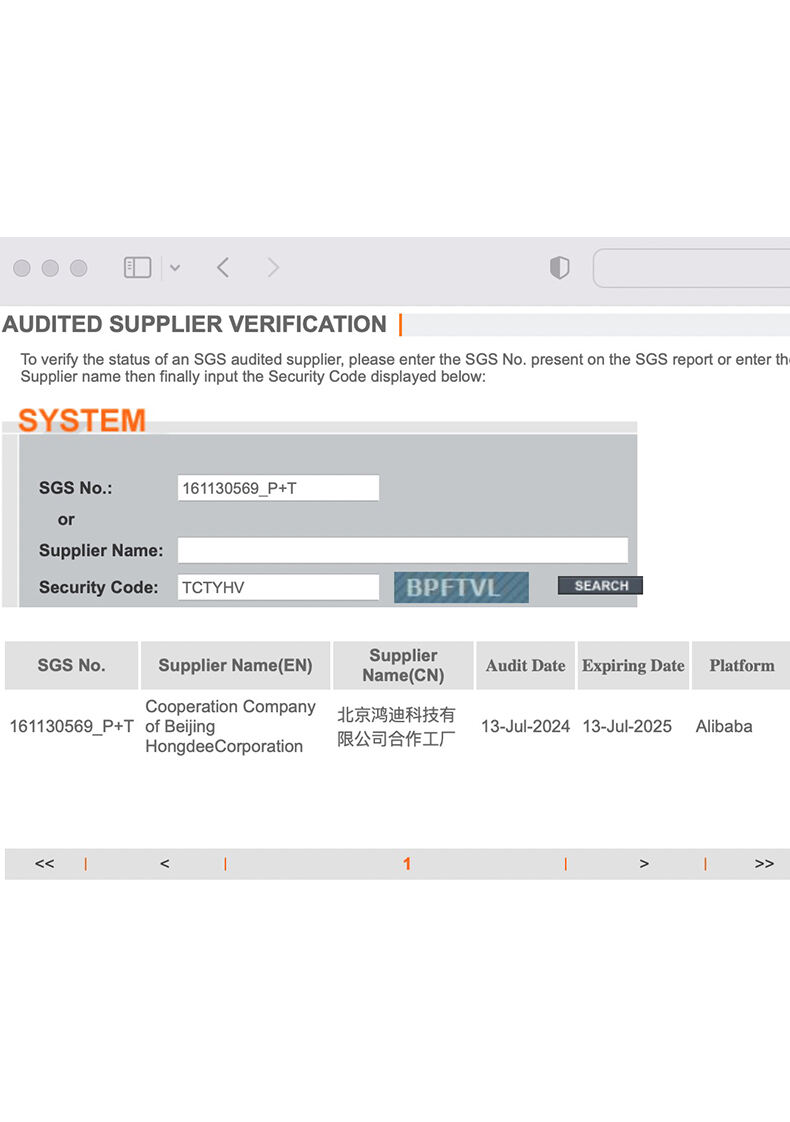Viewport: 790px width, 1122px height.
Task: Go to previous page with < link
Action: point(165,864)
